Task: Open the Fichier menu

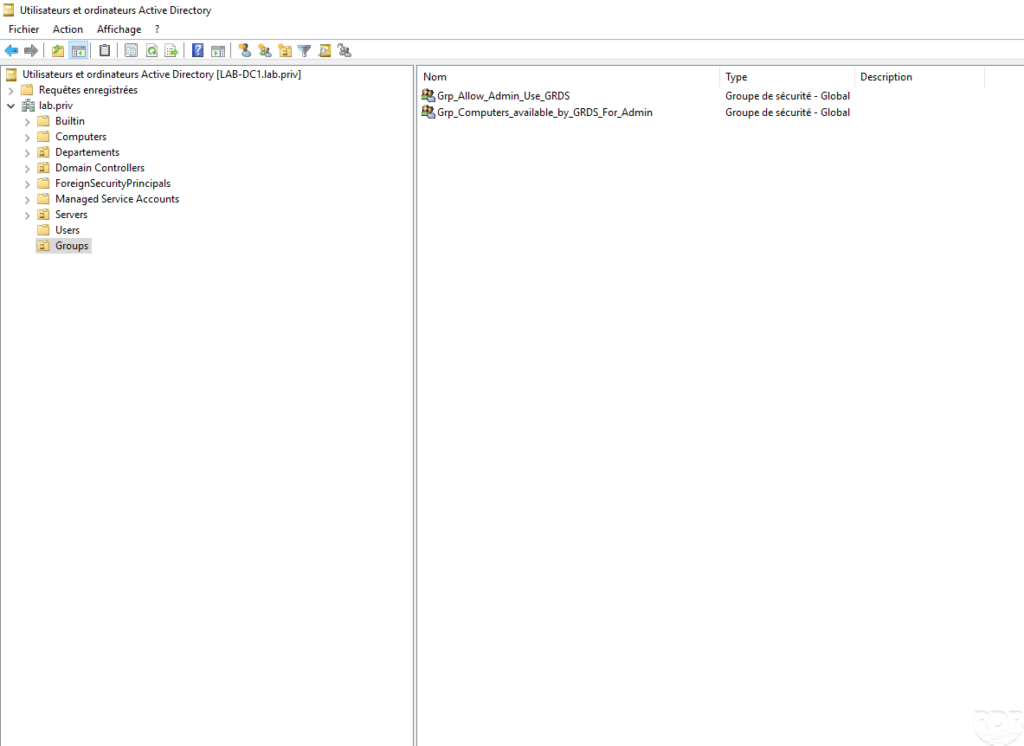Action: (23, 29)
